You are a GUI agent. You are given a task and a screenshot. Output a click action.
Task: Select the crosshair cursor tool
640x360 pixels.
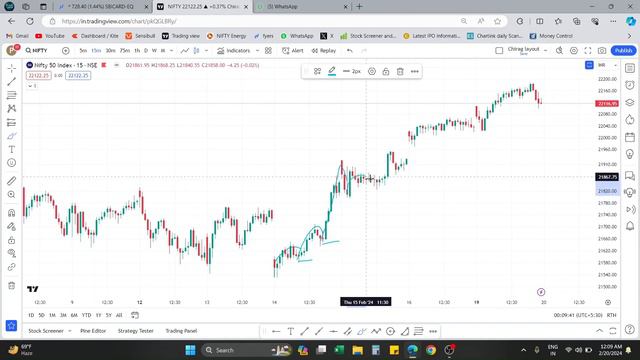pos(11,68)
